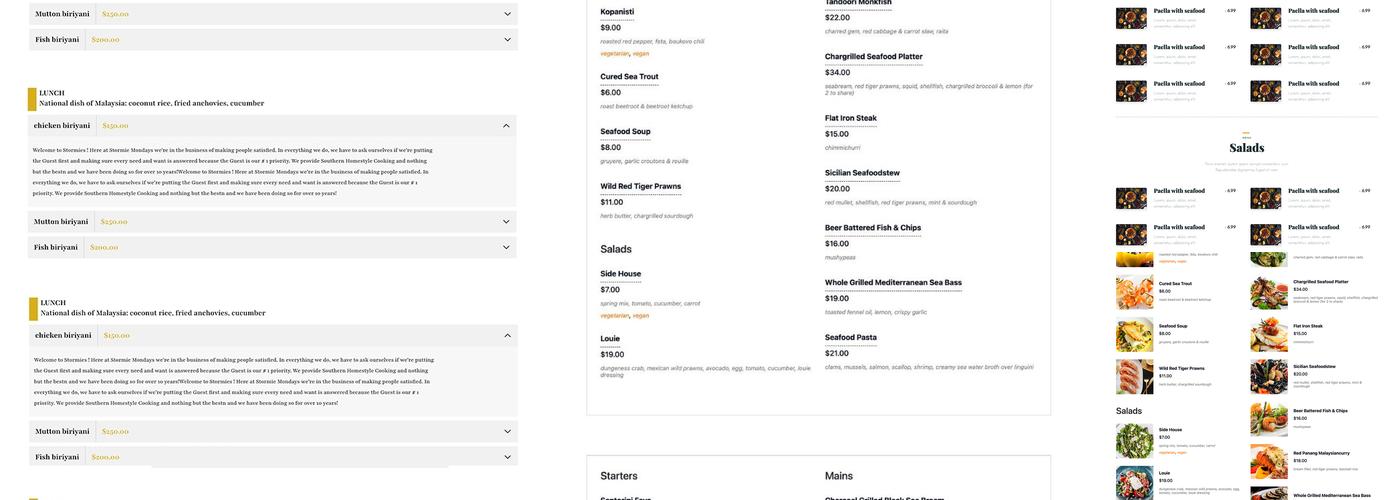Click the Flat Iron Steak photo
The width and height of the screenshot is (1400, 500).
tap(1268, 334)
